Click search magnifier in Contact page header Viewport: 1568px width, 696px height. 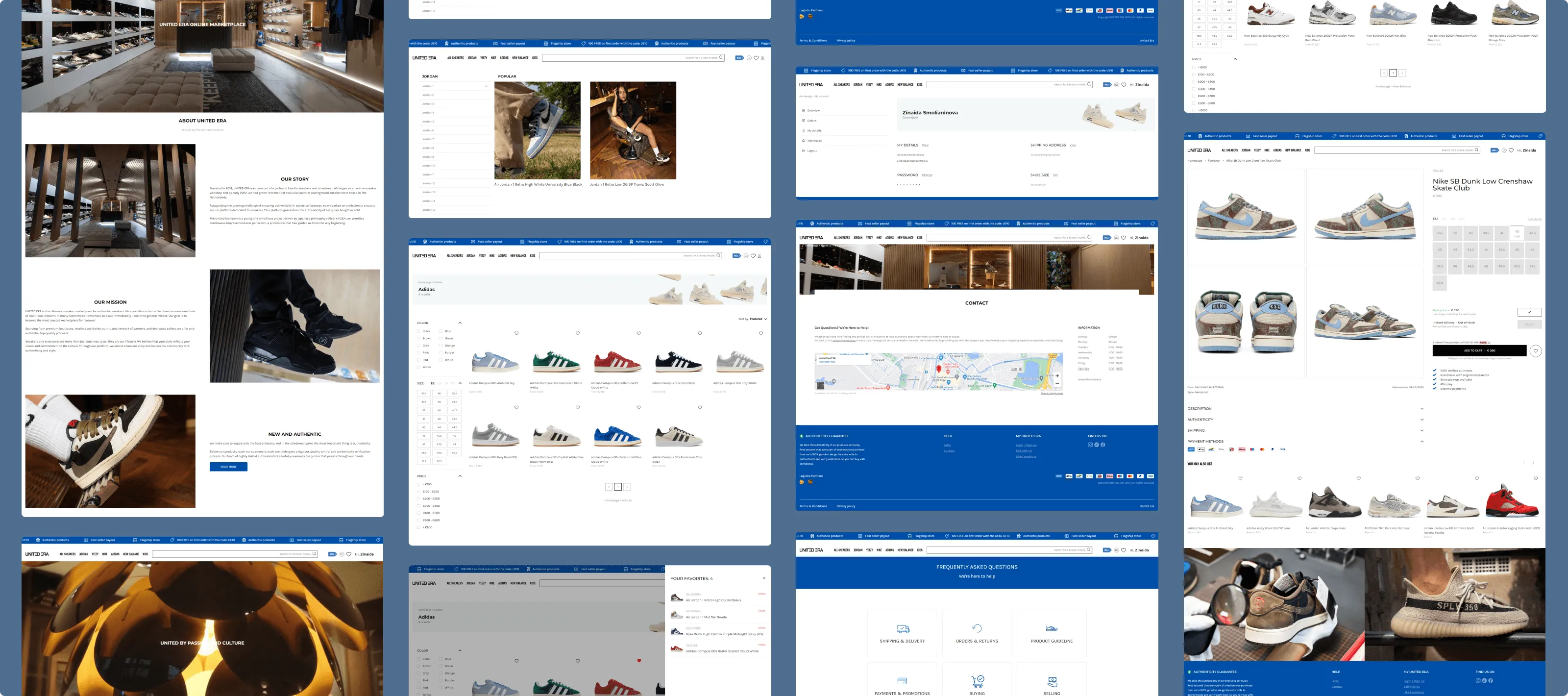coord(1089,238)
